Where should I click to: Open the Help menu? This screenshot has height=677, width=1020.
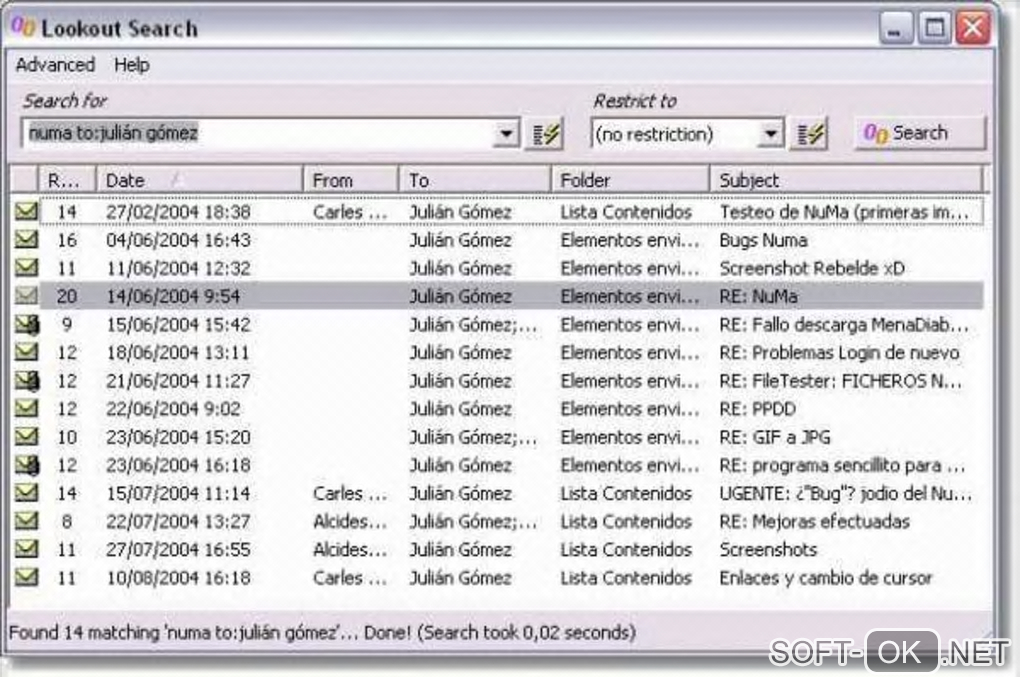tap(131, 65)
